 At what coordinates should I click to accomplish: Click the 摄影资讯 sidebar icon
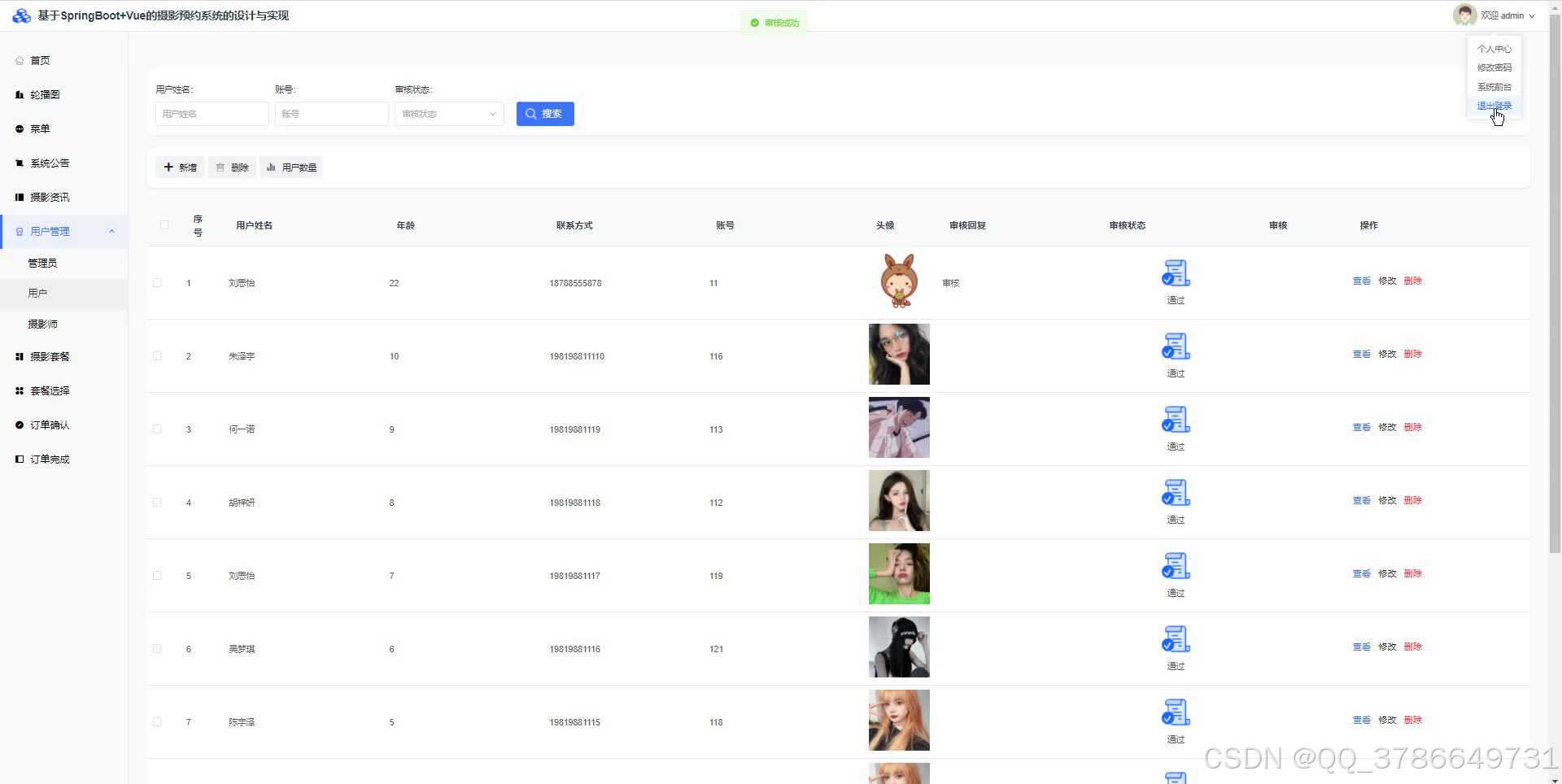point(20,198)
